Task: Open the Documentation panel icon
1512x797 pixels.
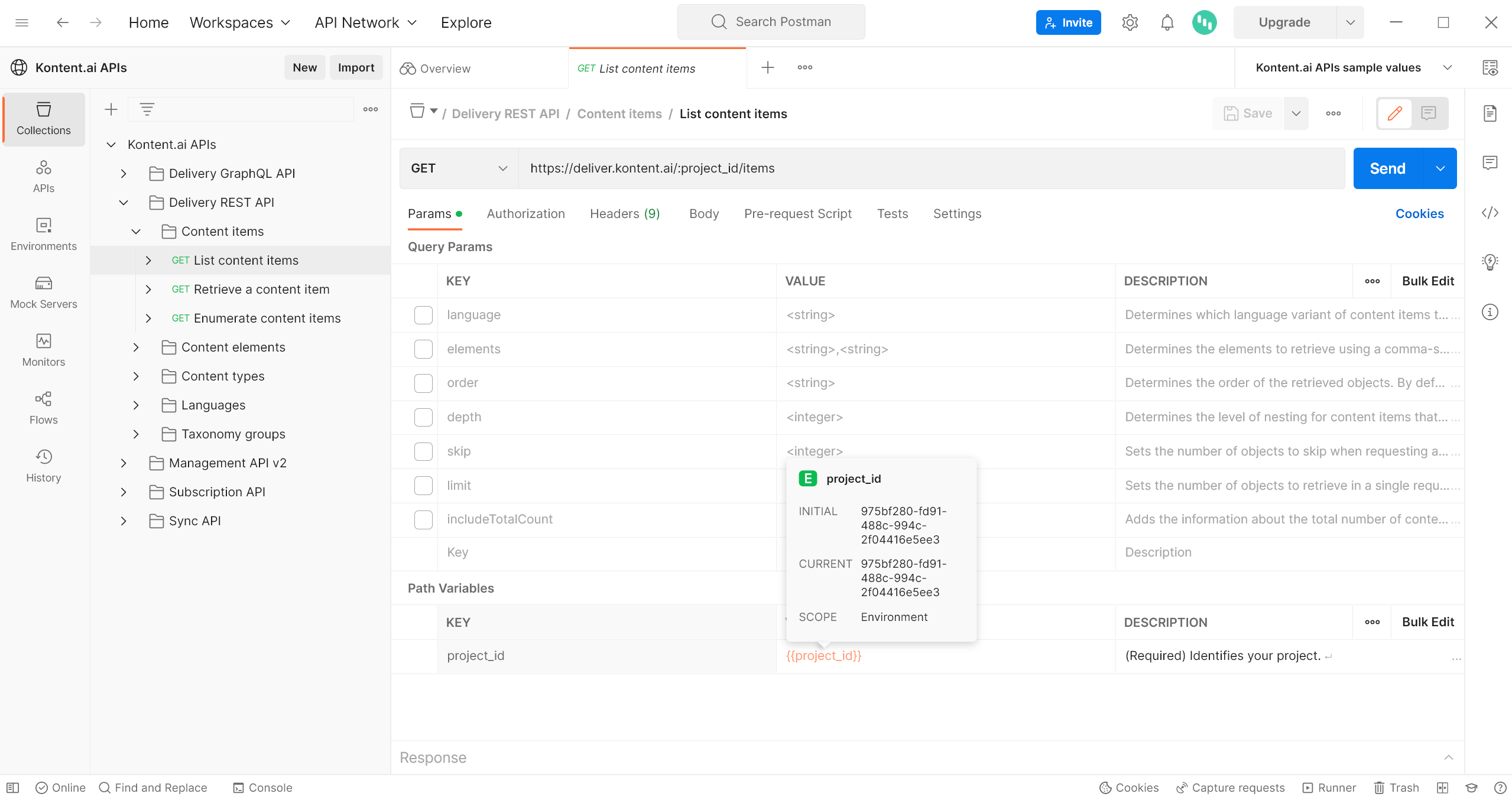Action: [1491, 113]
